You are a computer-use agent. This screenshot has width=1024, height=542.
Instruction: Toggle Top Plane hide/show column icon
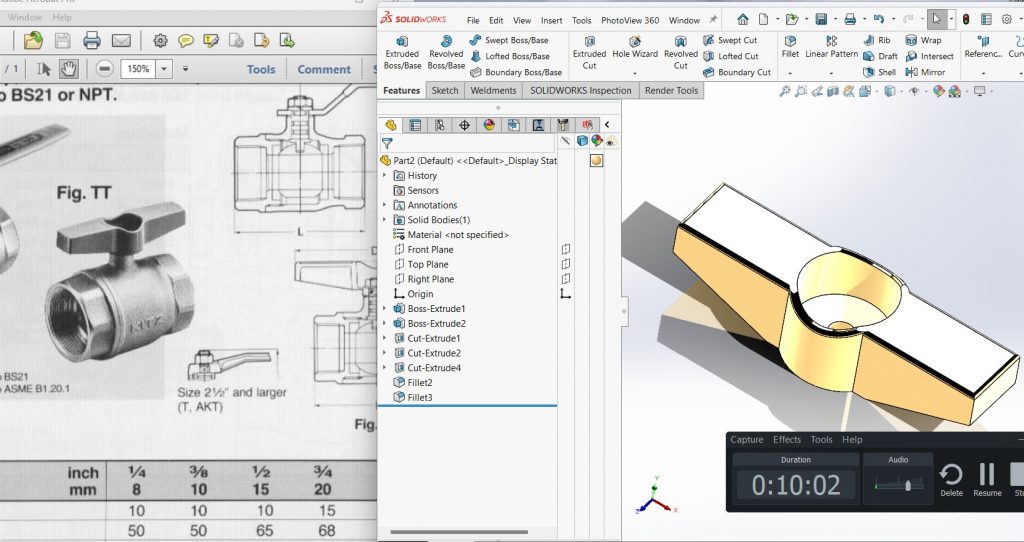point(566,264)
